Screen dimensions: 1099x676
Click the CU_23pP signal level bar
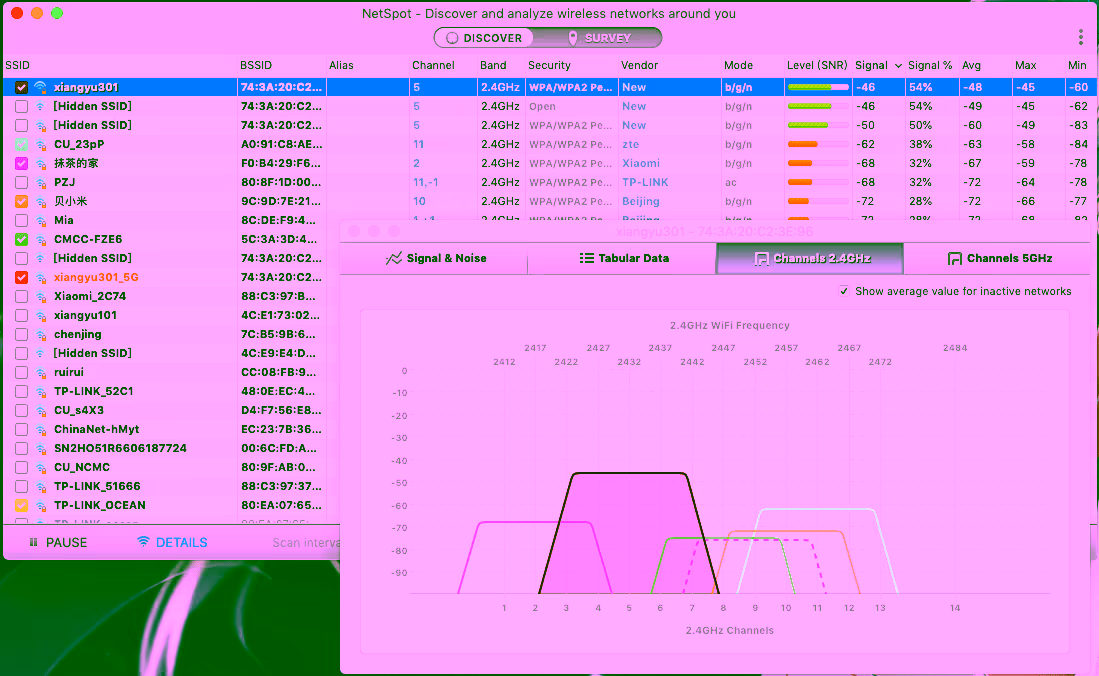click(x=818, y=144)
